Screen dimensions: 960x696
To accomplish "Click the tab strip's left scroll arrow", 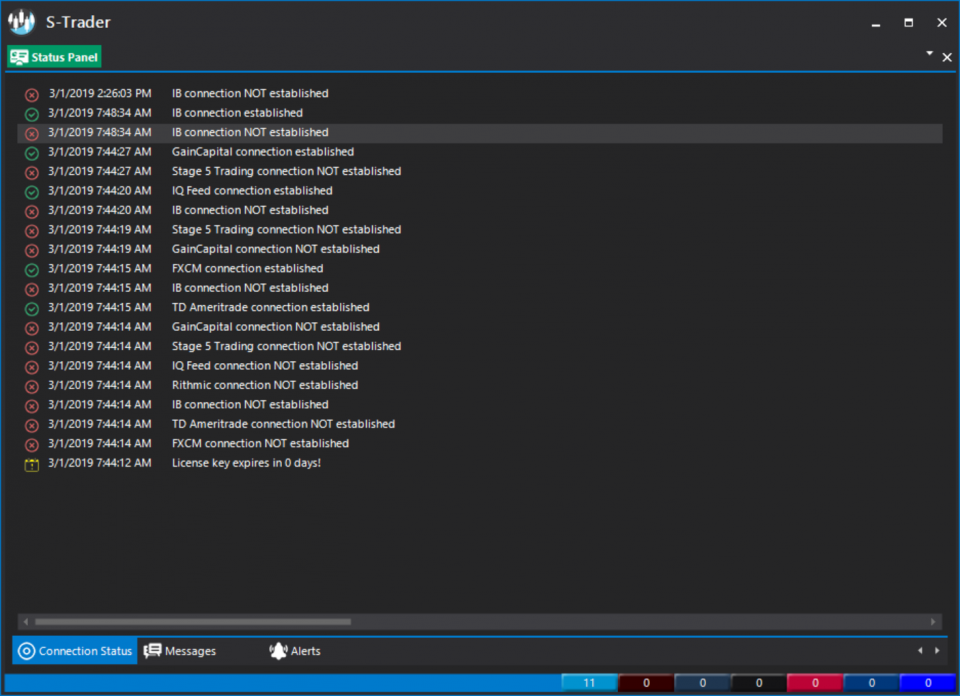I will click(920, 651).
